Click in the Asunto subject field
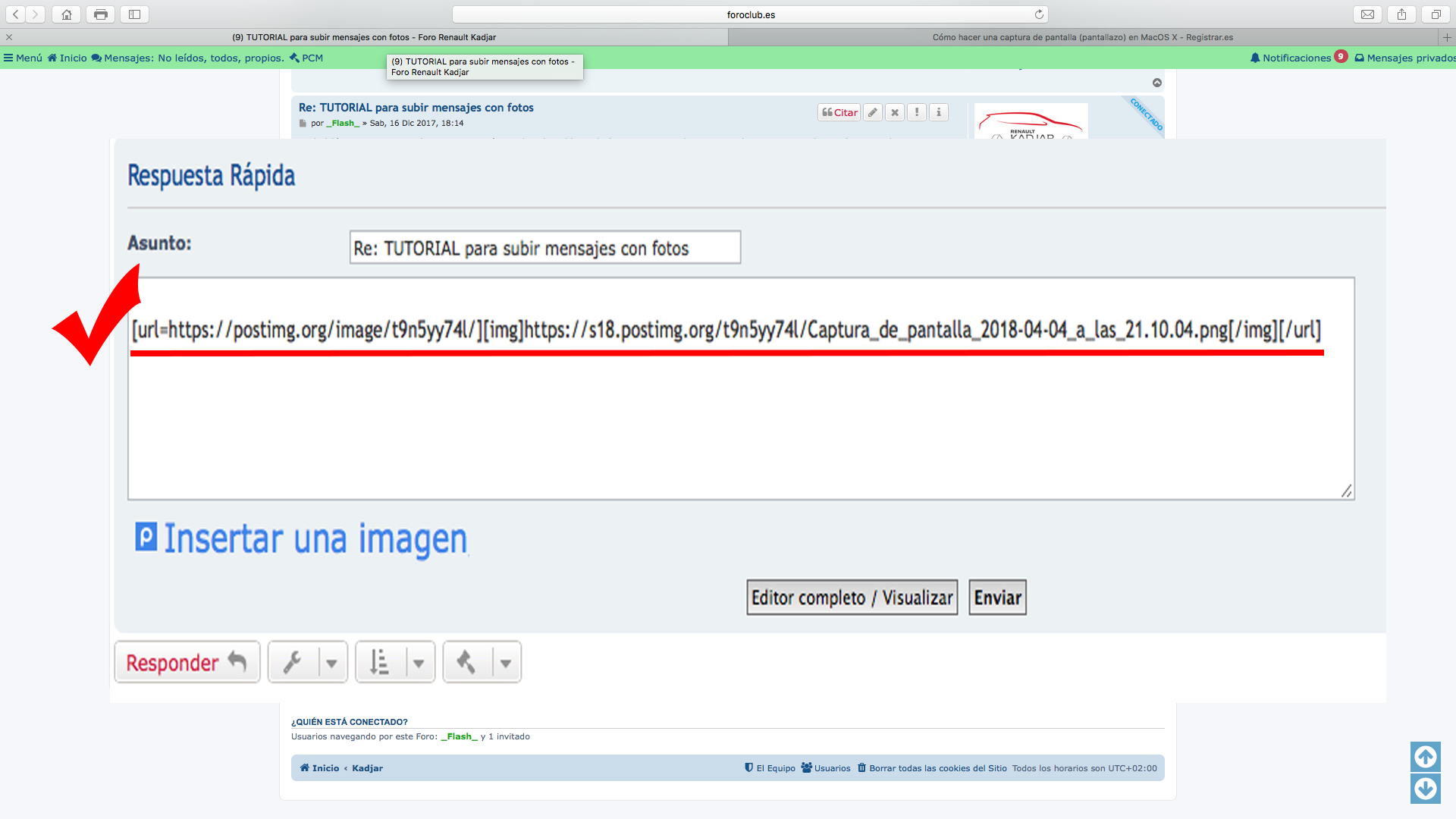 tap(544, 248)
